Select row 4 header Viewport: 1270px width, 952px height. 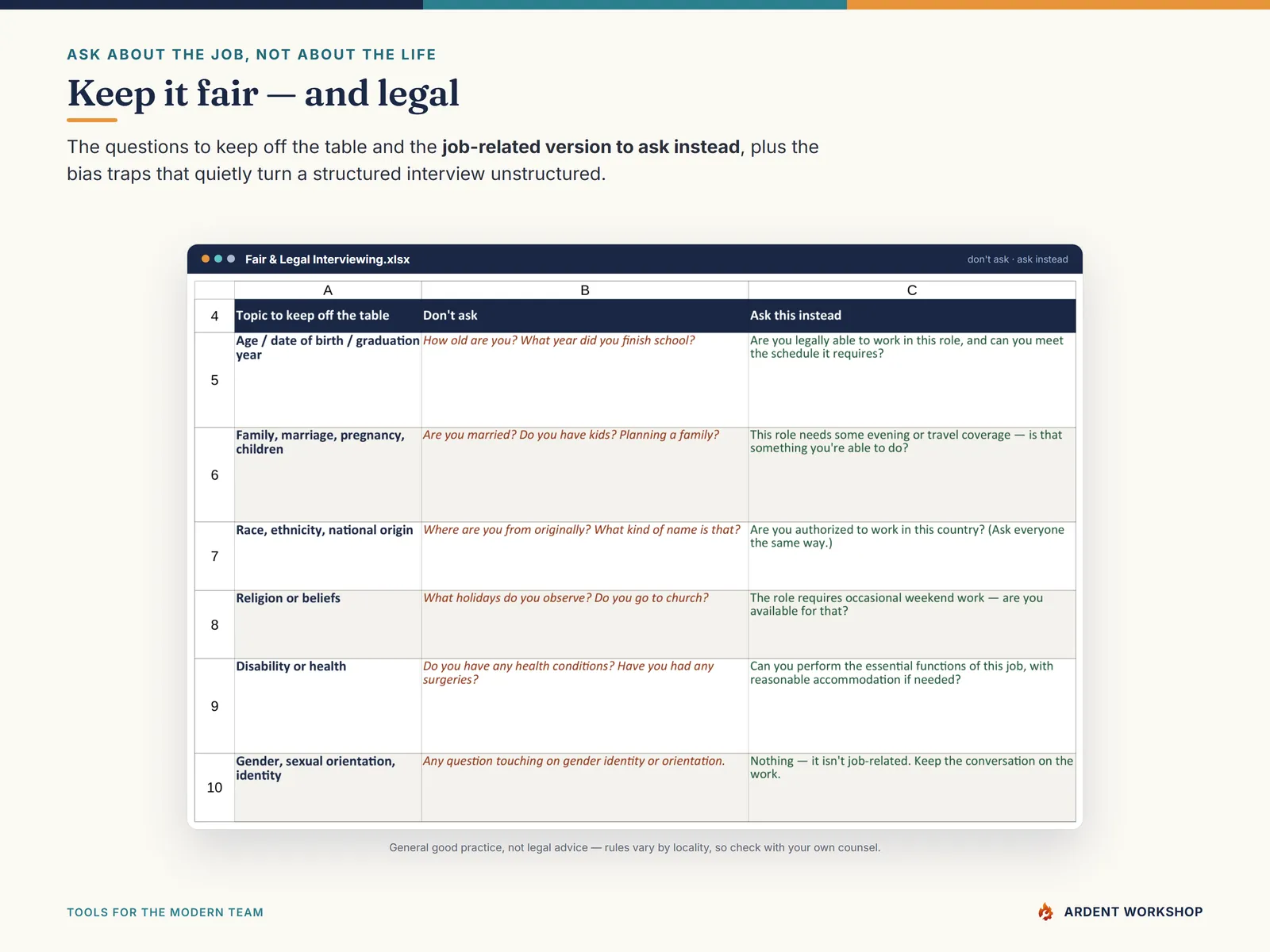tap(214, 316)
